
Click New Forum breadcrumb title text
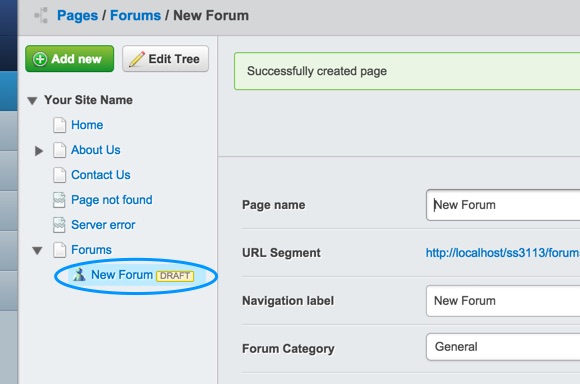pos(211,16)
